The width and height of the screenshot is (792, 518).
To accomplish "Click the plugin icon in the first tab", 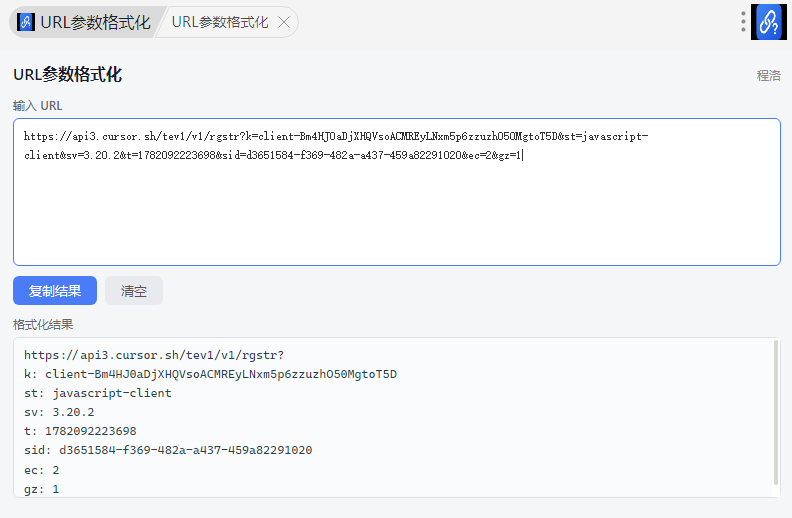I will [x=26, y=22].
